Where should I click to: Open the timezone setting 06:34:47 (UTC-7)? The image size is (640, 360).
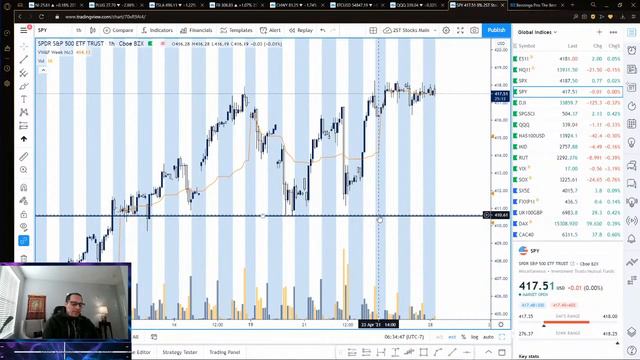404,337
